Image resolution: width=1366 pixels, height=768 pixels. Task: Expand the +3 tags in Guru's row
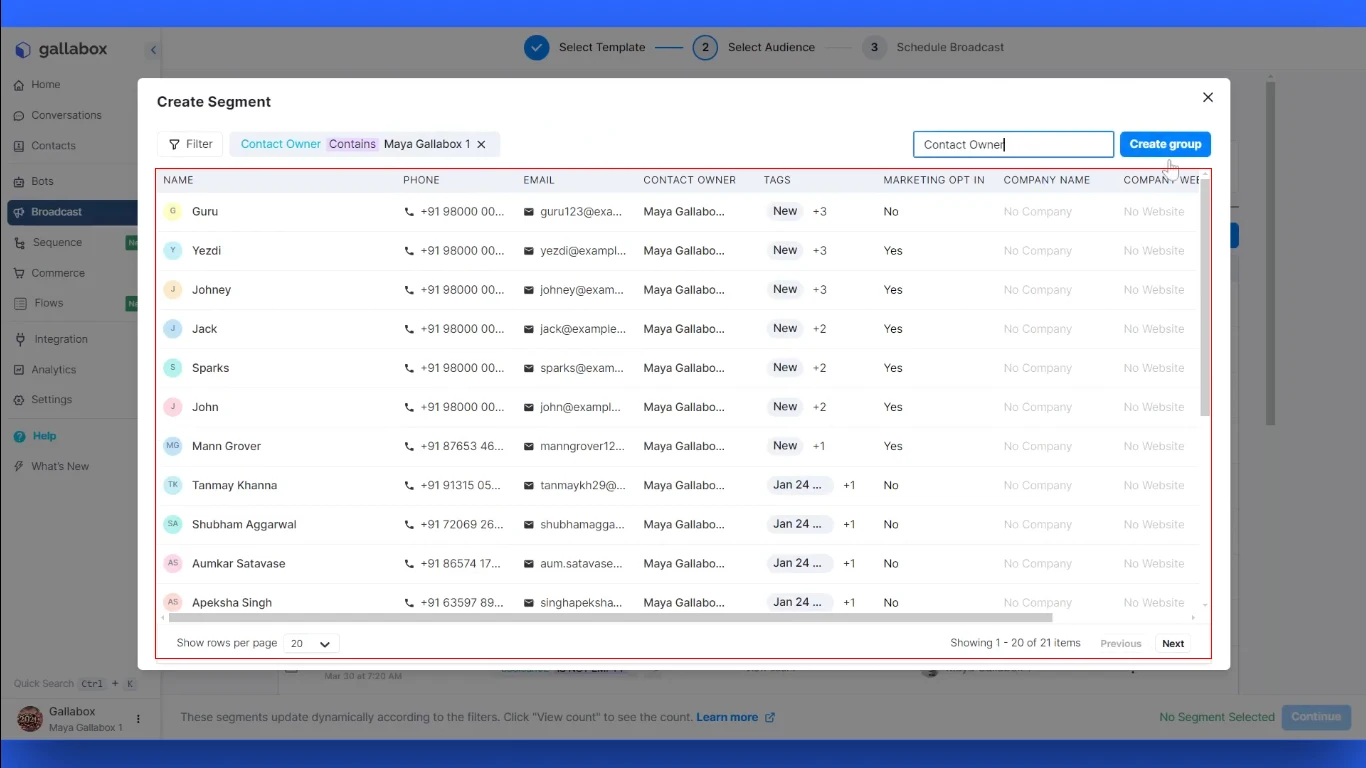[819, 212]
